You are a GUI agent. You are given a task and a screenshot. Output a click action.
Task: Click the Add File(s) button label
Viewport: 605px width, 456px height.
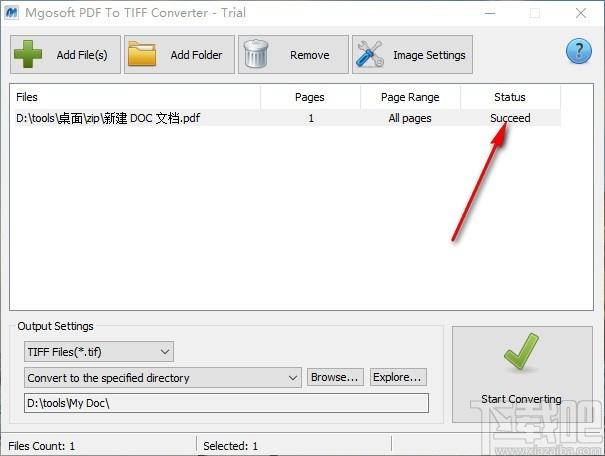(x=82, y=55)
